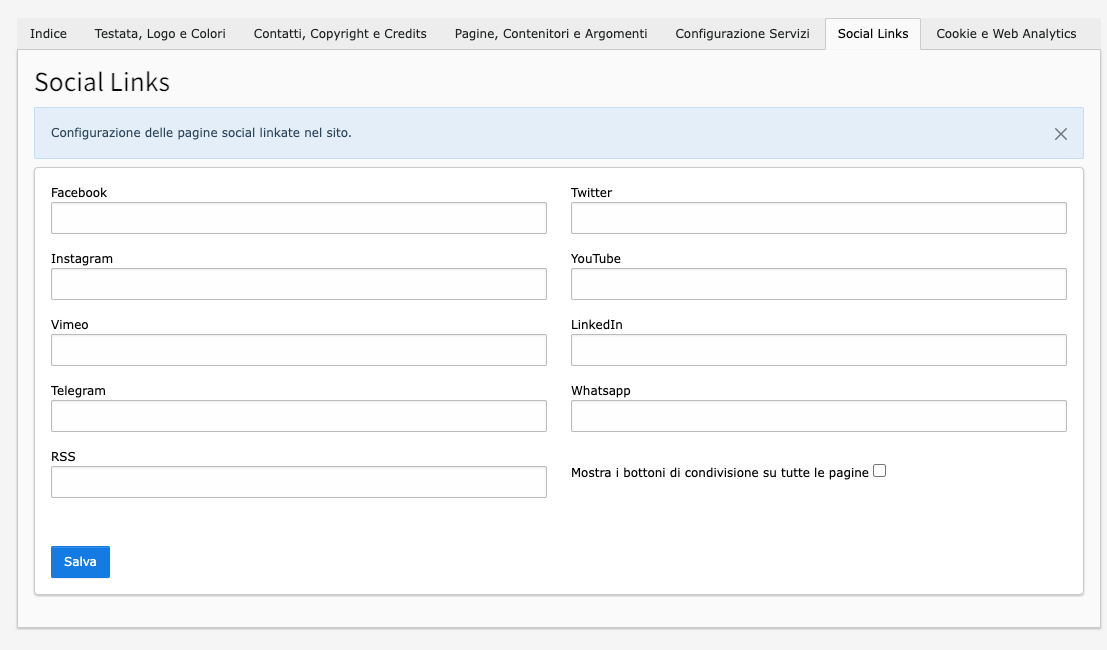1107x650 pixels.
Task: Go to Contatti, Copyright e Credits tab
Action: (x=340, y=34)
